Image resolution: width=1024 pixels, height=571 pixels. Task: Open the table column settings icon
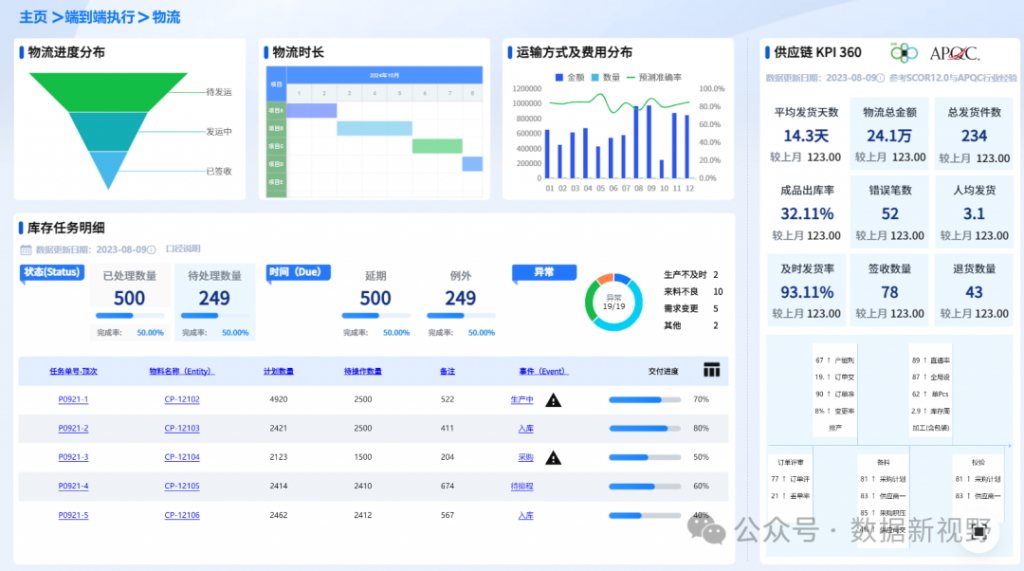(x=711, y=370)
